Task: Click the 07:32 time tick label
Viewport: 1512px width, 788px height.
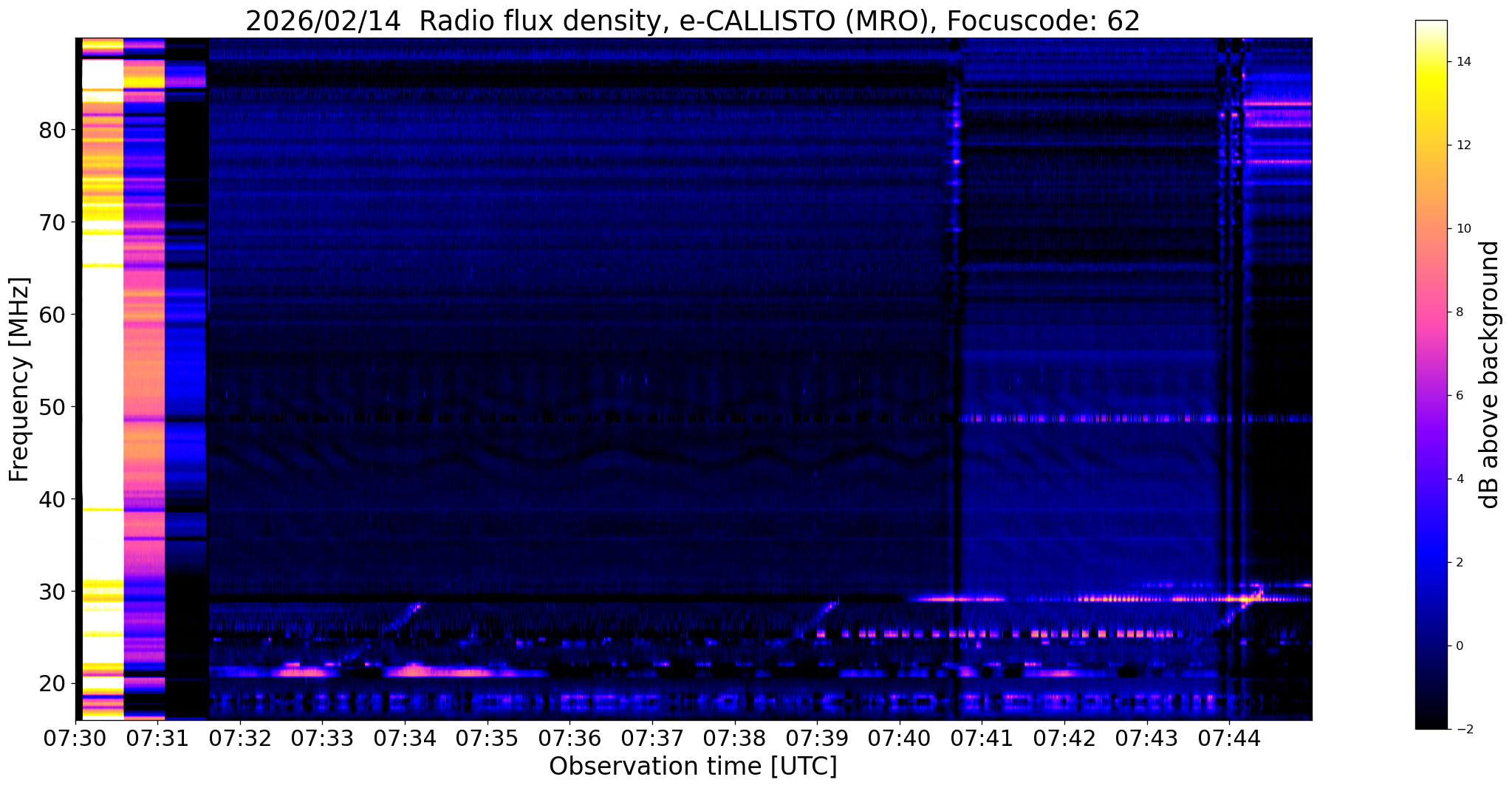Action: pyautogui.click(x=240, y=738)
